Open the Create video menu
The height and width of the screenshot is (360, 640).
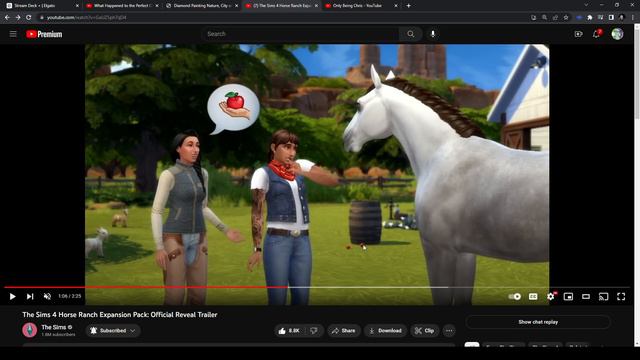coord(578,34)
